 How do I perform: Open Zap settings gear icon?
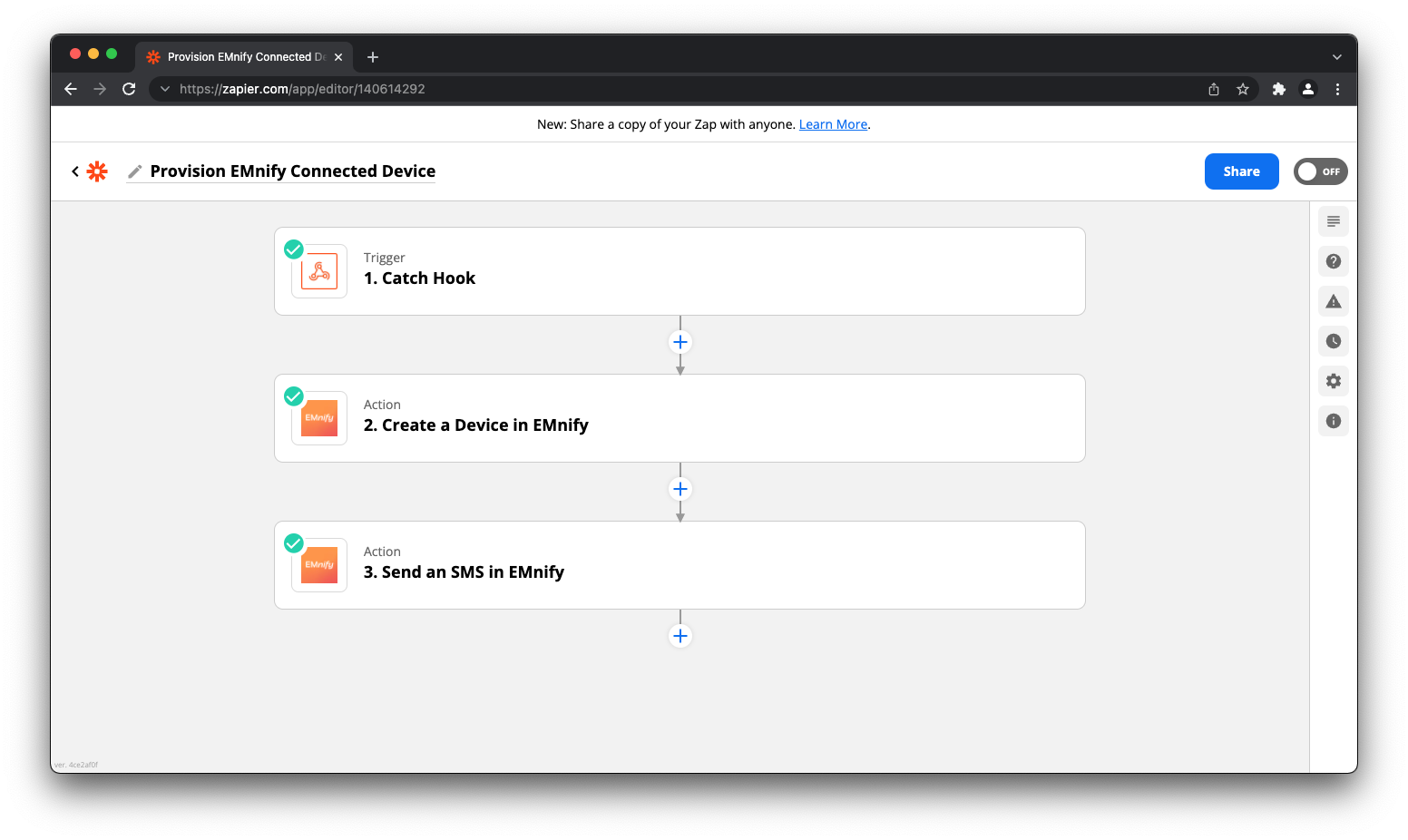click(1334, 381)
